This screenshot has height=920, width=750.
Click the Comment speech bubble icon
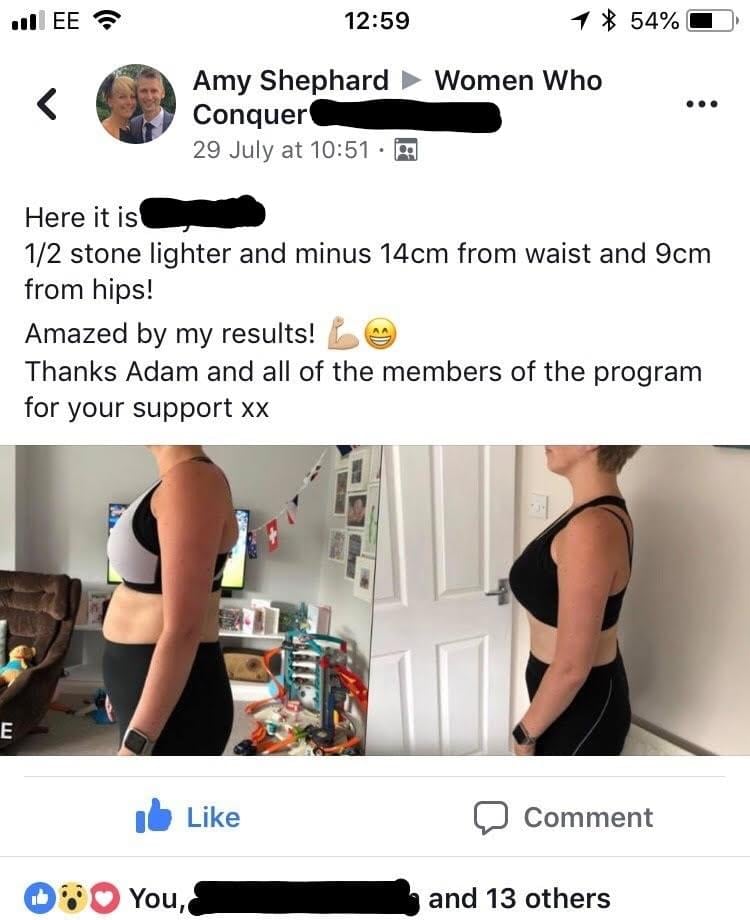click(491, 817)
